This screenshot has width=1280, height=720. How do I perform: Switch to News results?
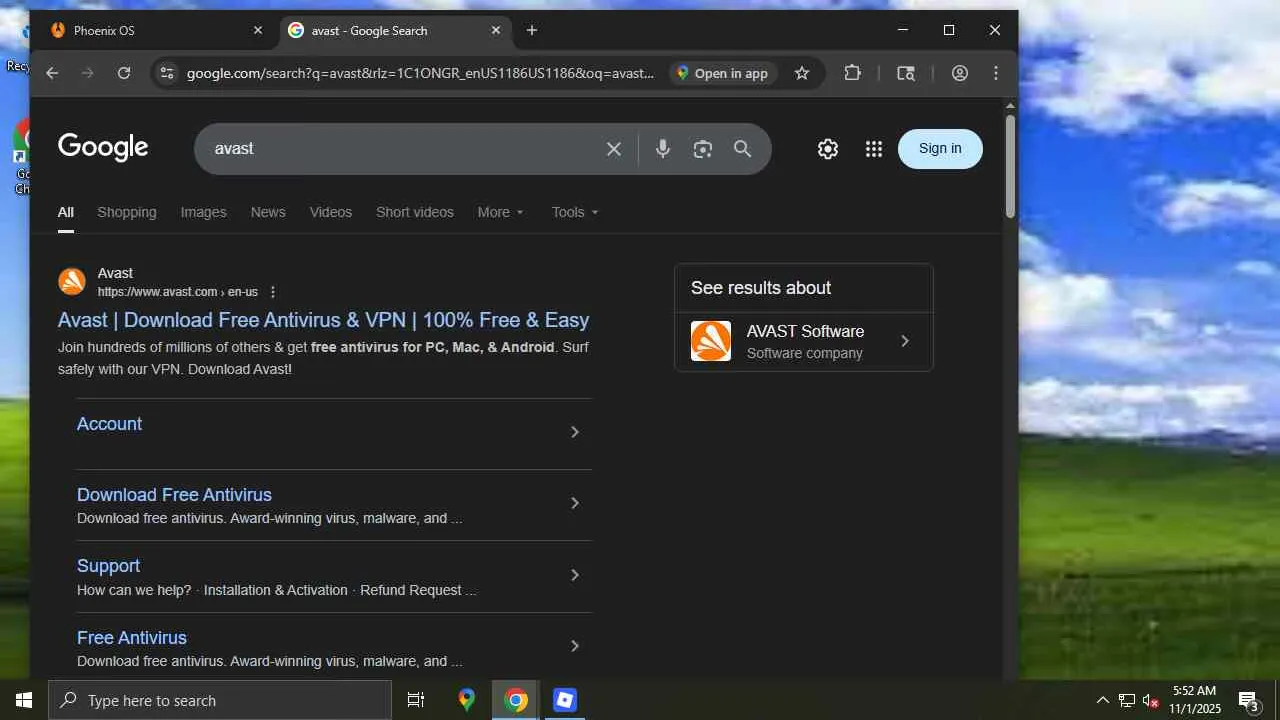(x=268, y=212)
